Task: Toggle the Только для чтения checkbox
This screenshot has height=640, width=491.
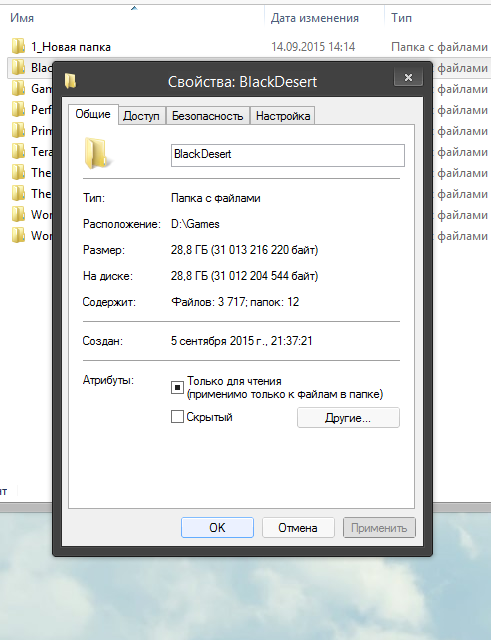Action: pyautogui.click(x=177, y=387)
